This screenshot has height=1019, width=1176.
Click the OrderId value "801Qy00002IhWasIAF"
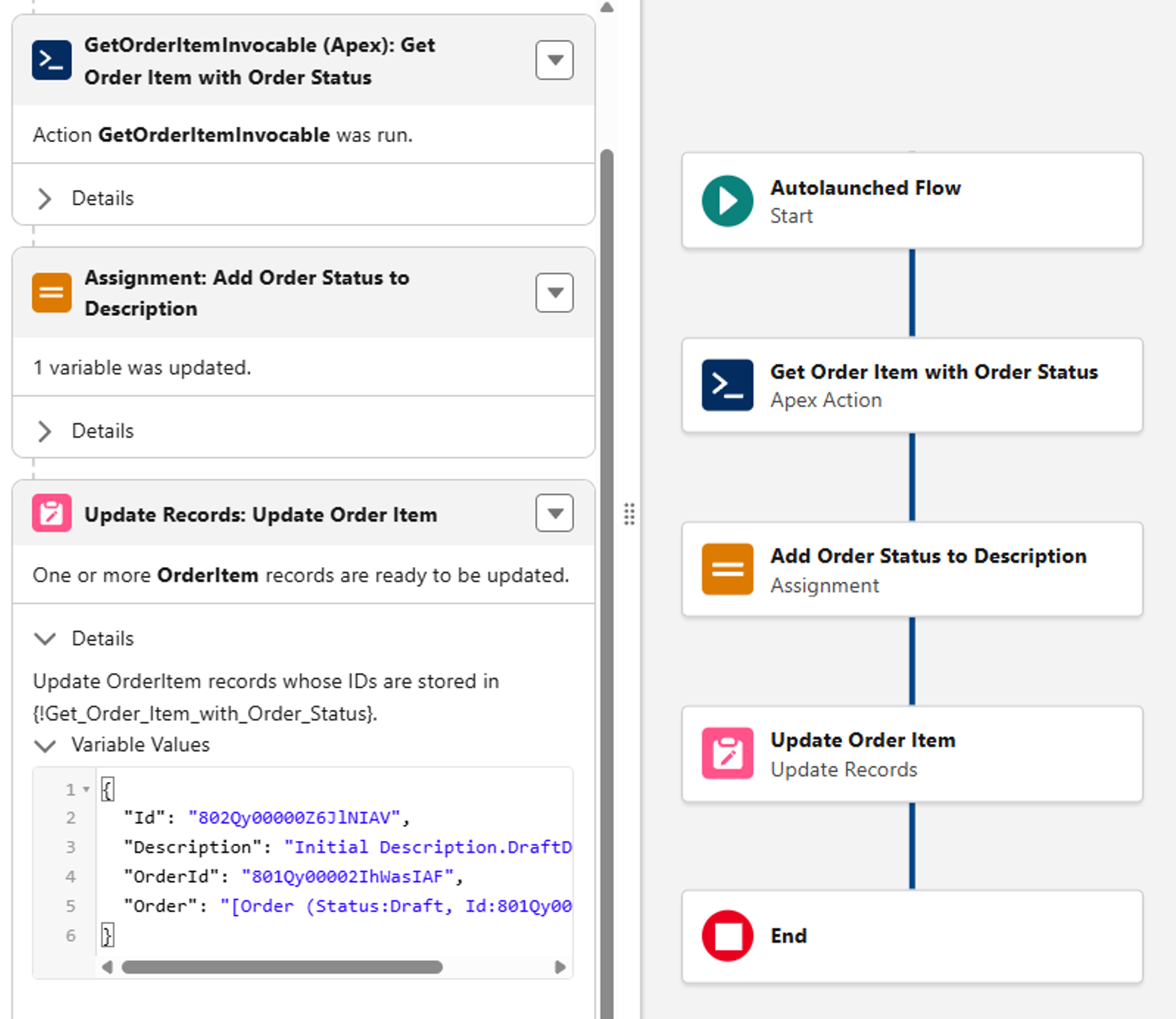[349, 876]
